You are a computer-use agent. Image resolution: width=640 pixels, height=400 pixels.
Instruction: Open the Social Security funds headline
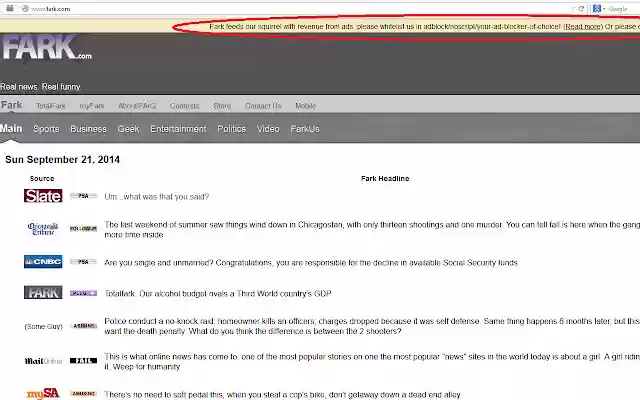[x=311, y=262]
